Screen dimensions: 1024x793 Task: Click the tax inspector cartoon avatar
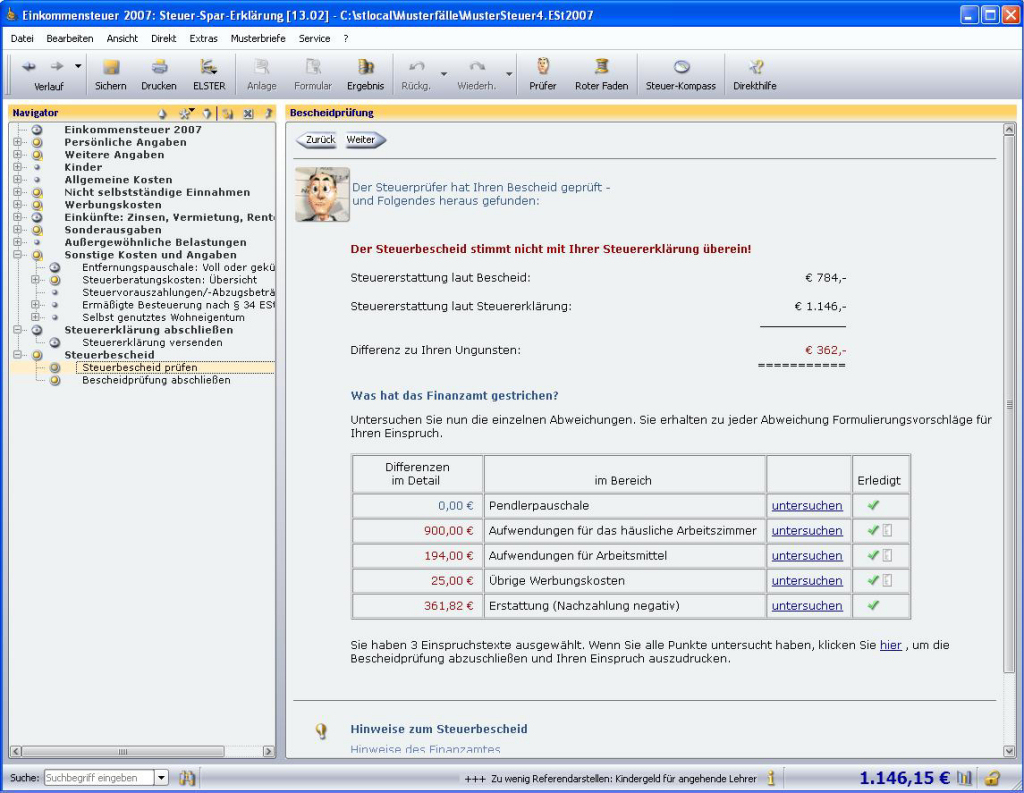[x=322, y=194]
